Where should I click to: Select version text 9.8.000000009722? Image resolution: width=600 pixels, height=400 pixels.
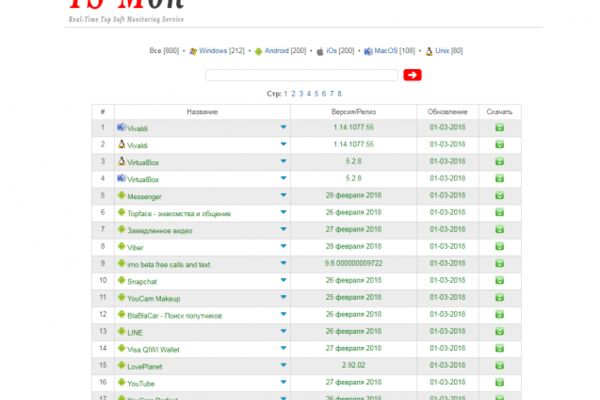click(x=354, y=263)
